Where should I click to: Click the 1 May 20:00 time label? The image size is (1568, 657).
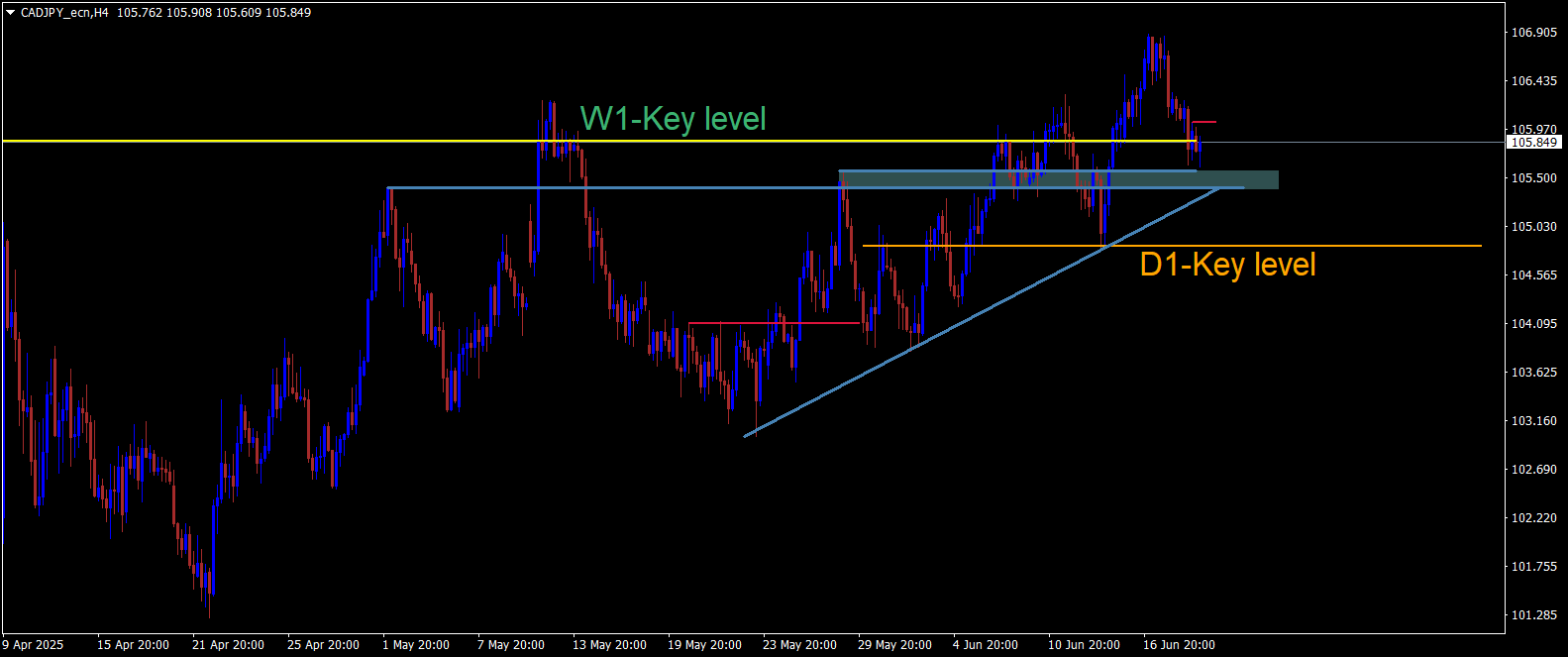[x=416, y=645]
